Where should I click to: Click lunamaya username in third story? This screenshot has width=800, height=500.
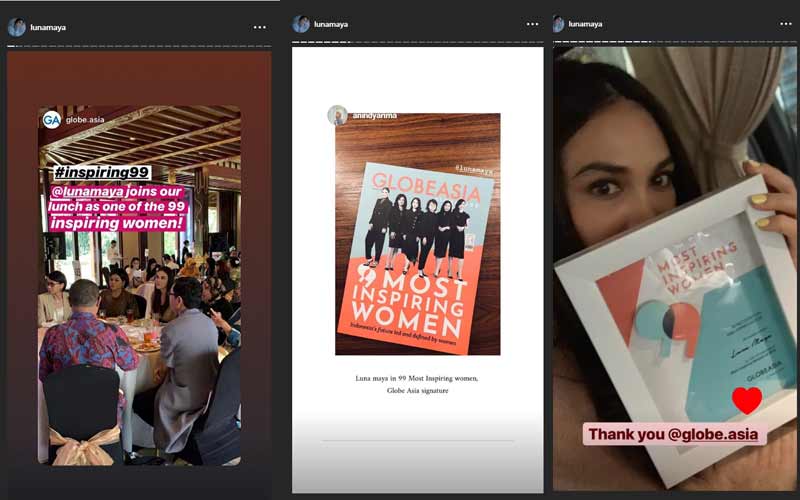click(x=585, y=24)
